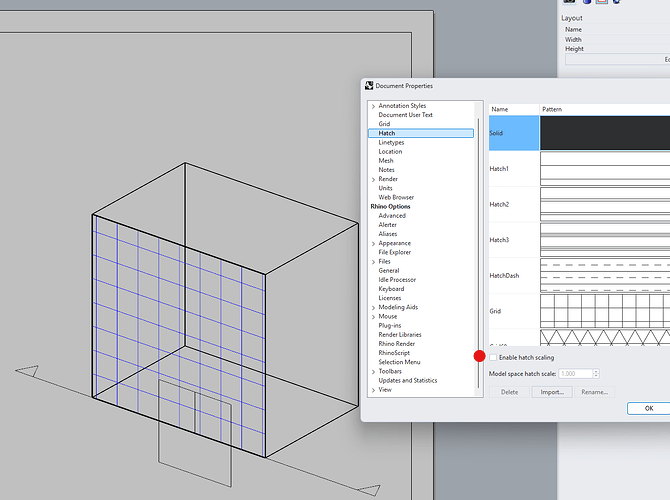Open Updates and Statistics page
The width and height of the screenshot is (670, 500).
pyautogui.click(x=408, y=381)
